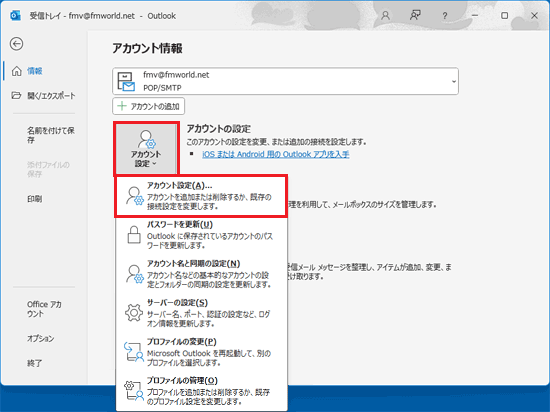The height and width of the screenshot is (412, 550).
Task: Click the アカウントの設定 heading text
Action: [x=219, y=129]
